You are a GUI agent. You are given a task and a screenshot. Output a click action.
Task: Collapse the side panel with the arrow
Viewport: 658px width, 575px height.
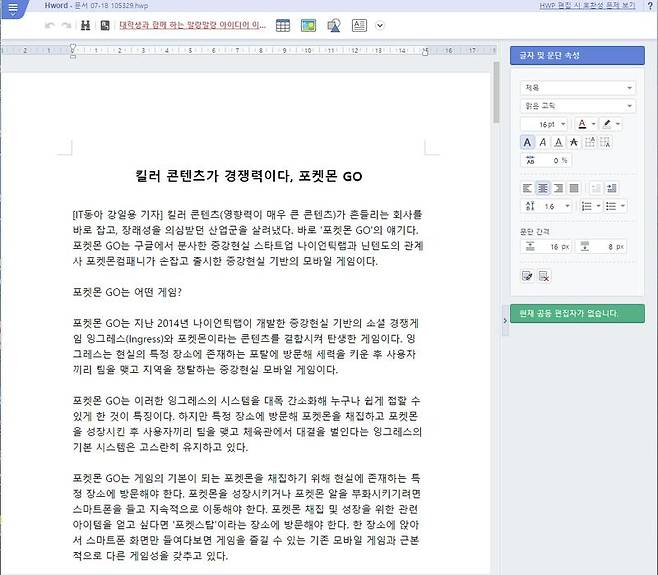pyautogui.click(x=505, y=321)
